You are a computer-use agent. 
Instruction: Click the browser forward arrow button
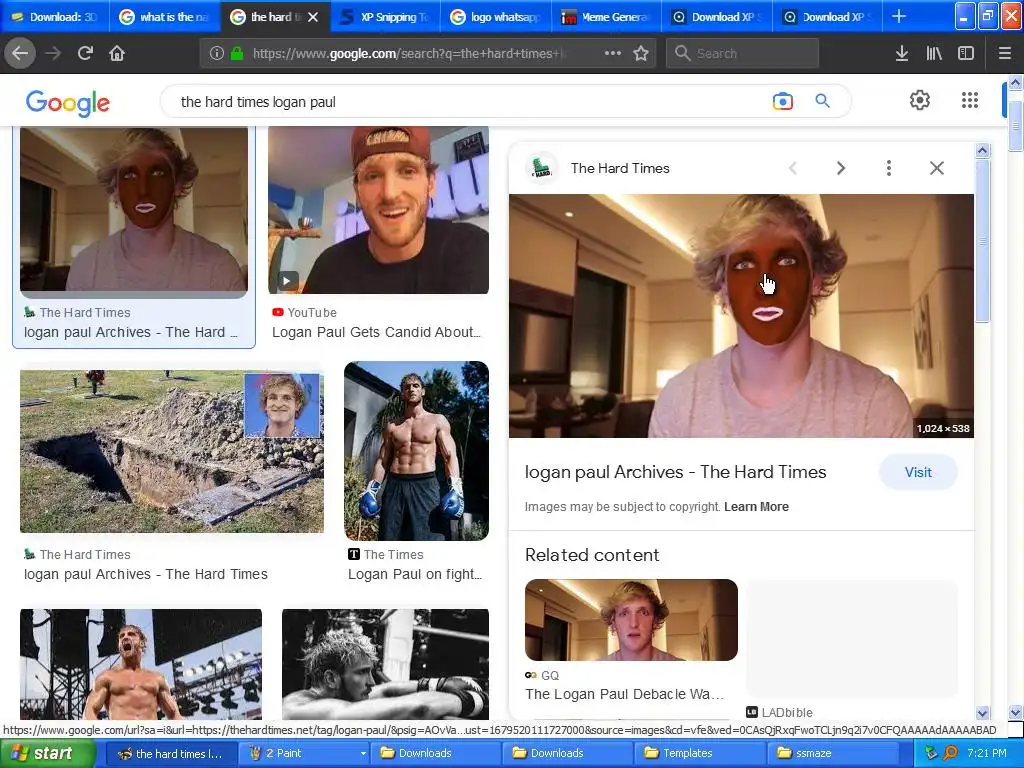click(53, 54)
